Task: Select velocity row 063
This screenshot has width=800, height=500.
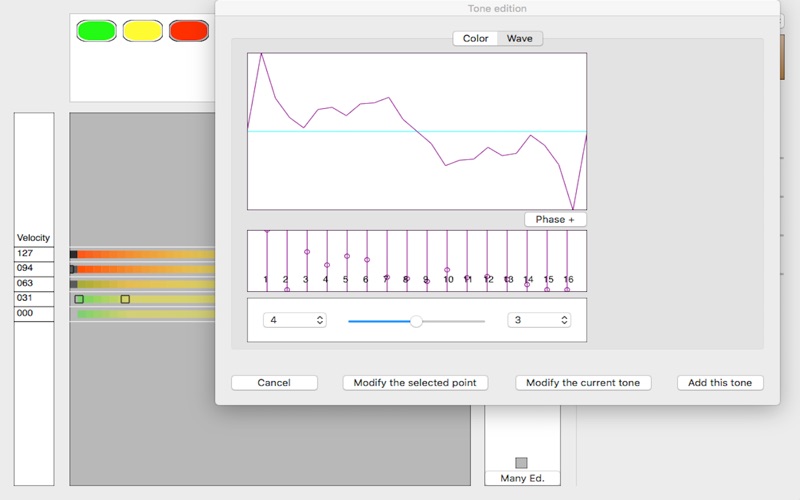Action: [x=34, y=283]
